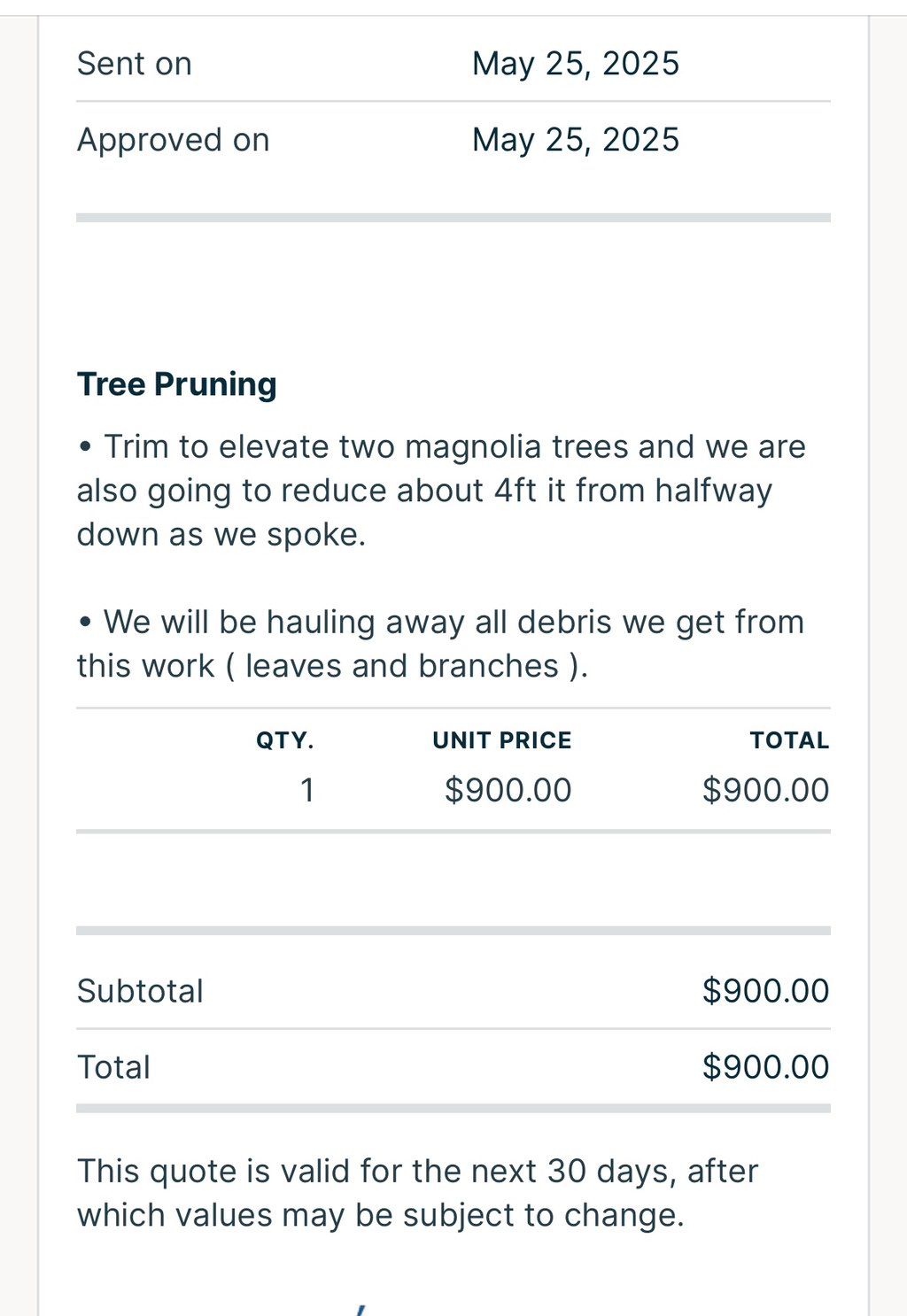Select the Subtotal amount $900.00

click(766, 991)
